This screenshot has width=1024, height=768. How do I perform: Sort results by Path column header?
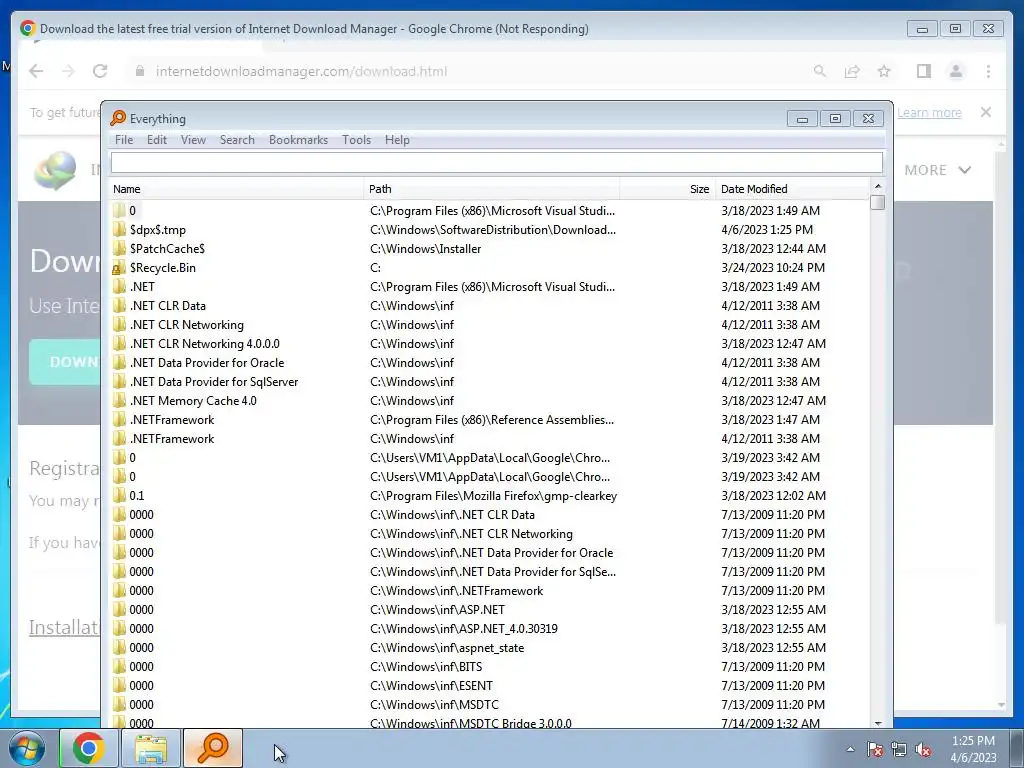click(x=491, y=189)
